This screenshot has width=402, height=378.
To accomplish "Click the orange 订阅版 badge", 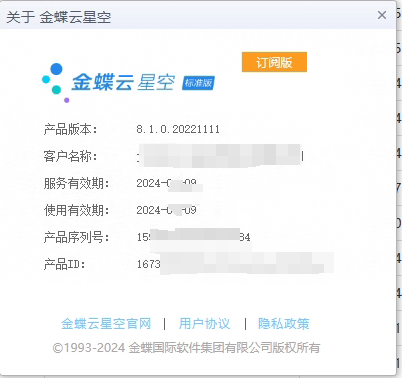I will (x=274, y=62).
